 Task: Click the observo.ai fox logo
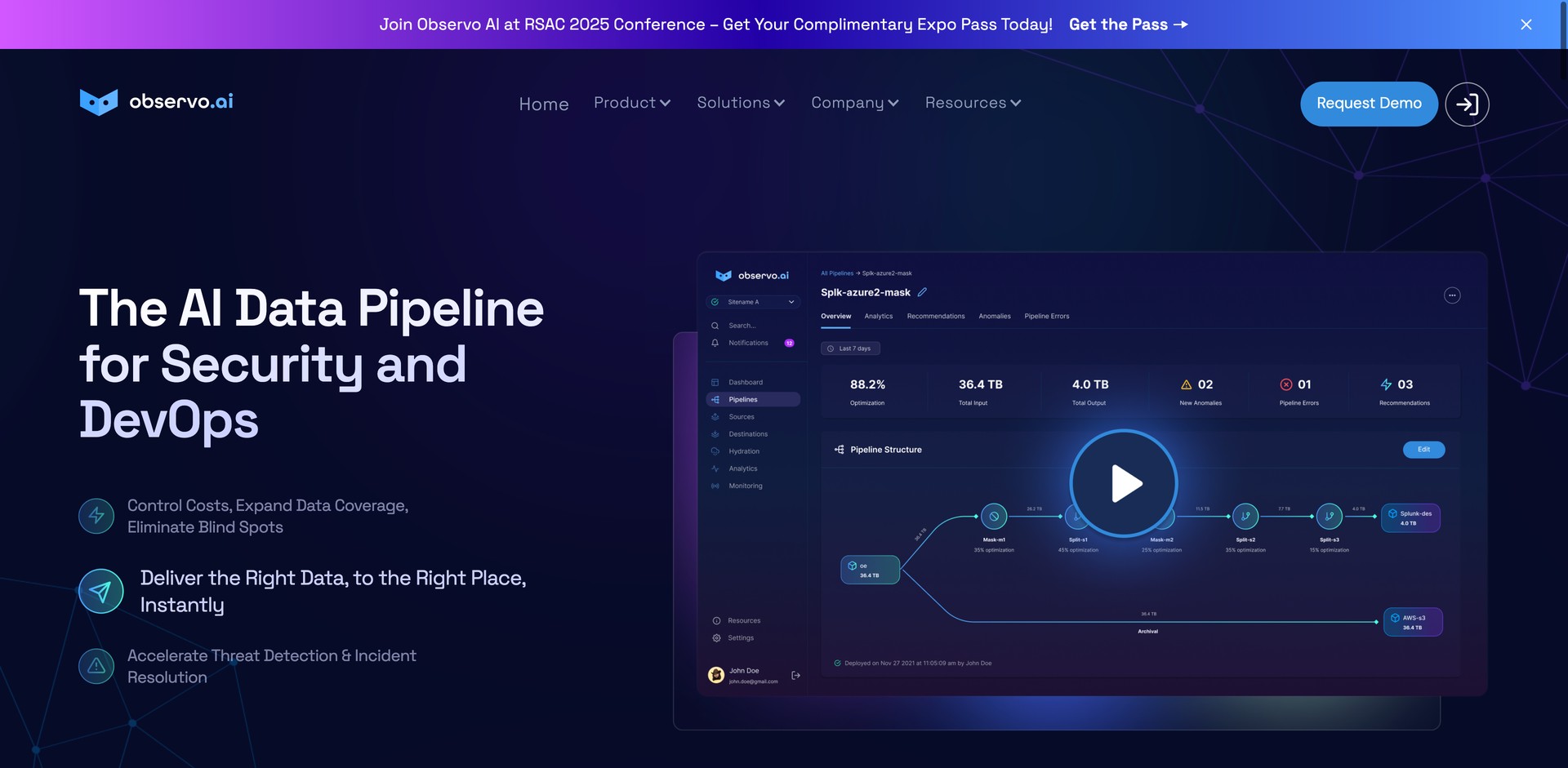tap(99, 102)
